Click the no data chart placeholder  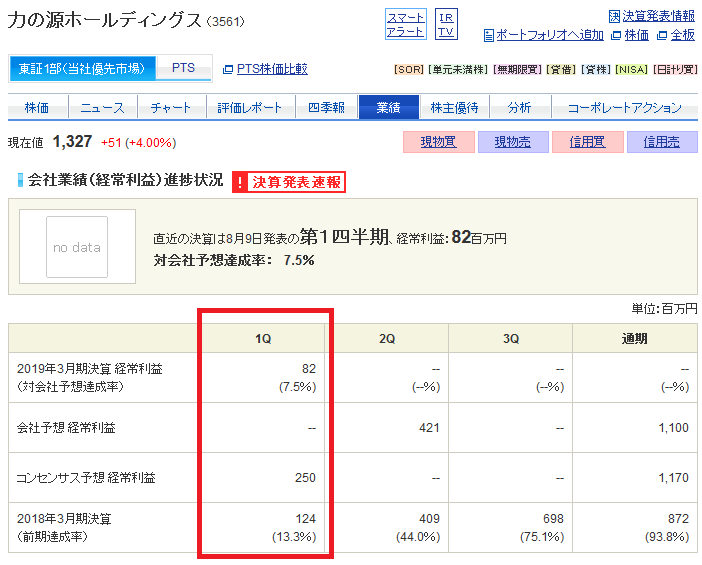point(77,246)
